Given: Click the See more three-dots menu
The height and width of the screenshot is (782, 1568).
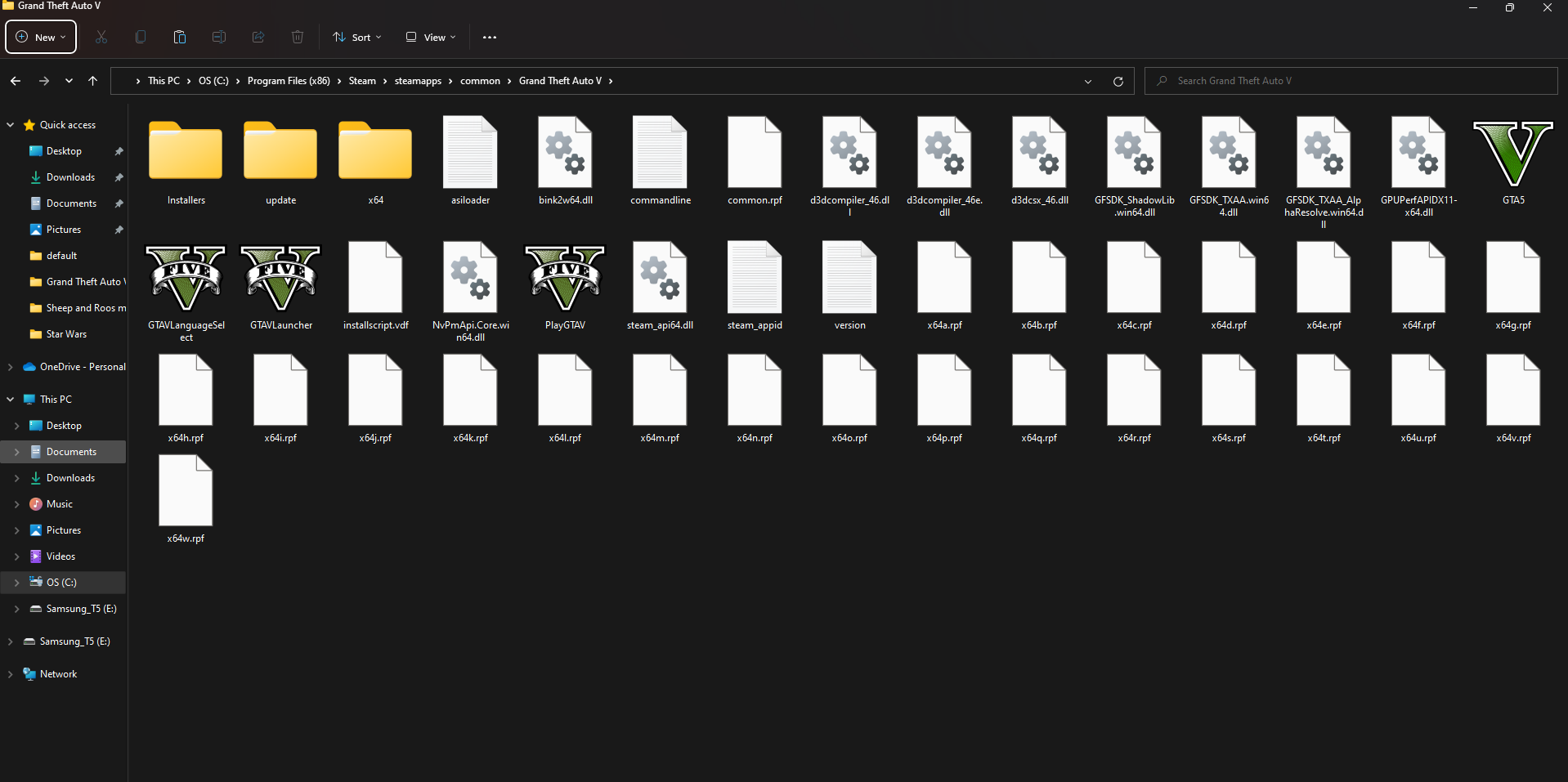Looking at the screenshot, I should (x=490, y=37).
